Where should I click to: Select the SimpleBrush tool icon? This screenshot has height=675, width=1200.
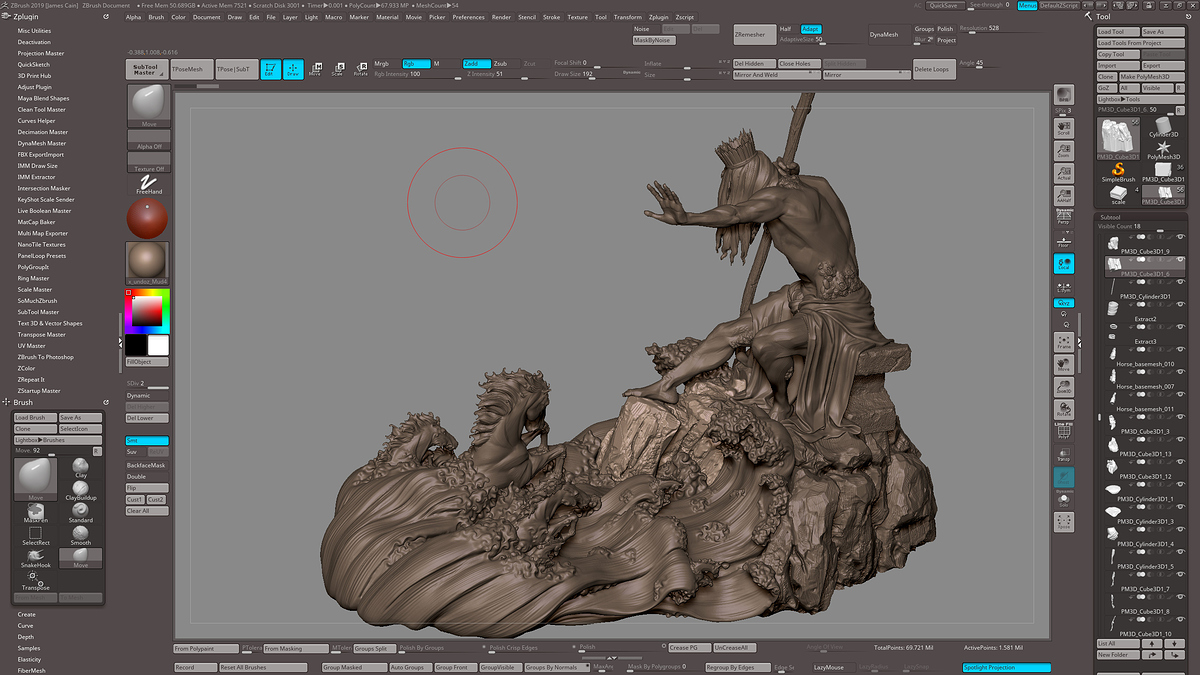1118,172
